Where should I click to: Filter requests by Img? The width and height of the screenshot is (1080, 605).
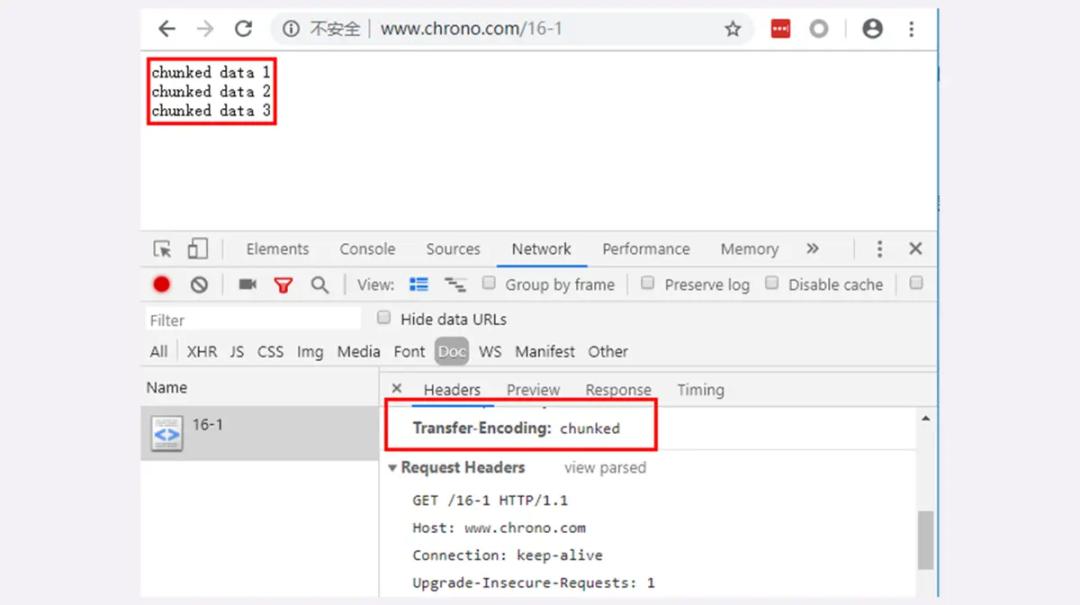coord(310,351)
